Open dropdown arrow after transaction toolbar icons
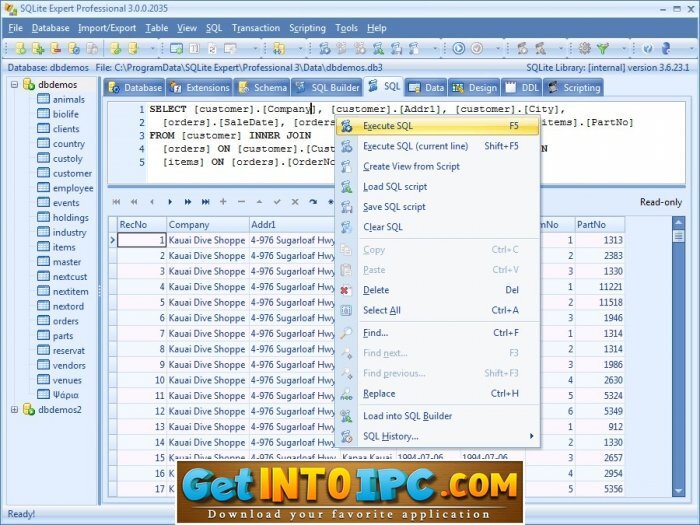 point(499,48)
